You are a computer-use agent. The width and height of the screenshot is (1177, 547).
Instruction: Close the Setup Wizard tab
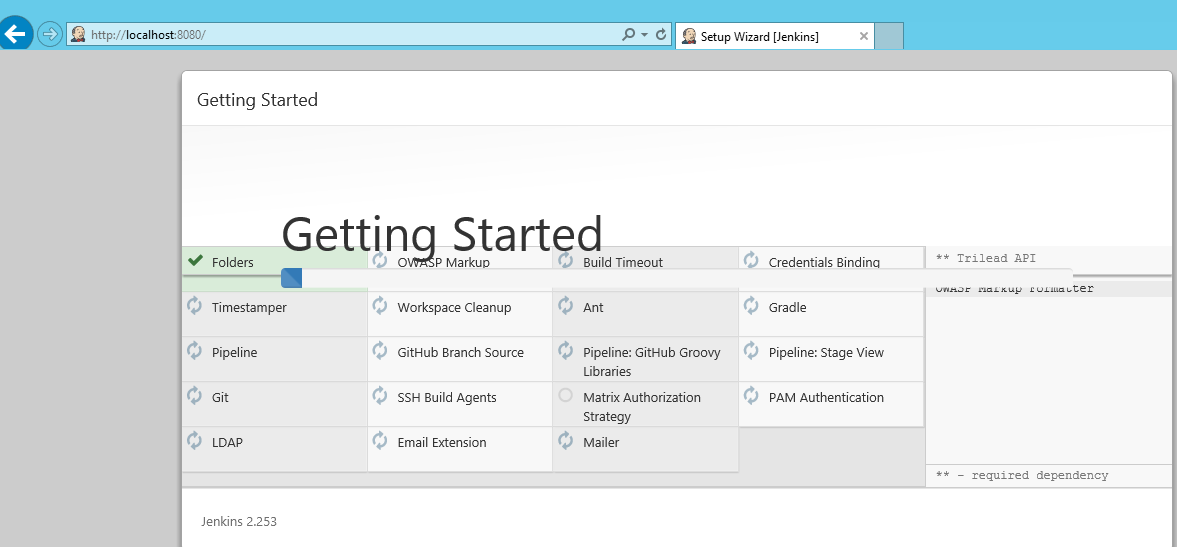[863, 36]
